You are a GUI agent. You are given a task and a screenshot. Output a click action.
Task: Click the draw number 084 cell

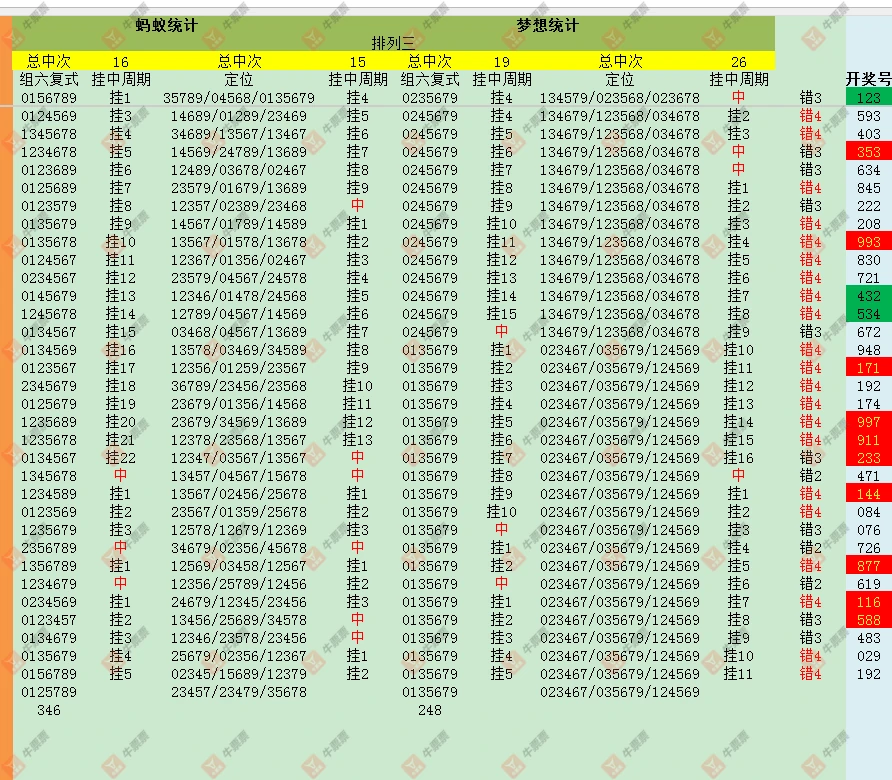[868, 512]
